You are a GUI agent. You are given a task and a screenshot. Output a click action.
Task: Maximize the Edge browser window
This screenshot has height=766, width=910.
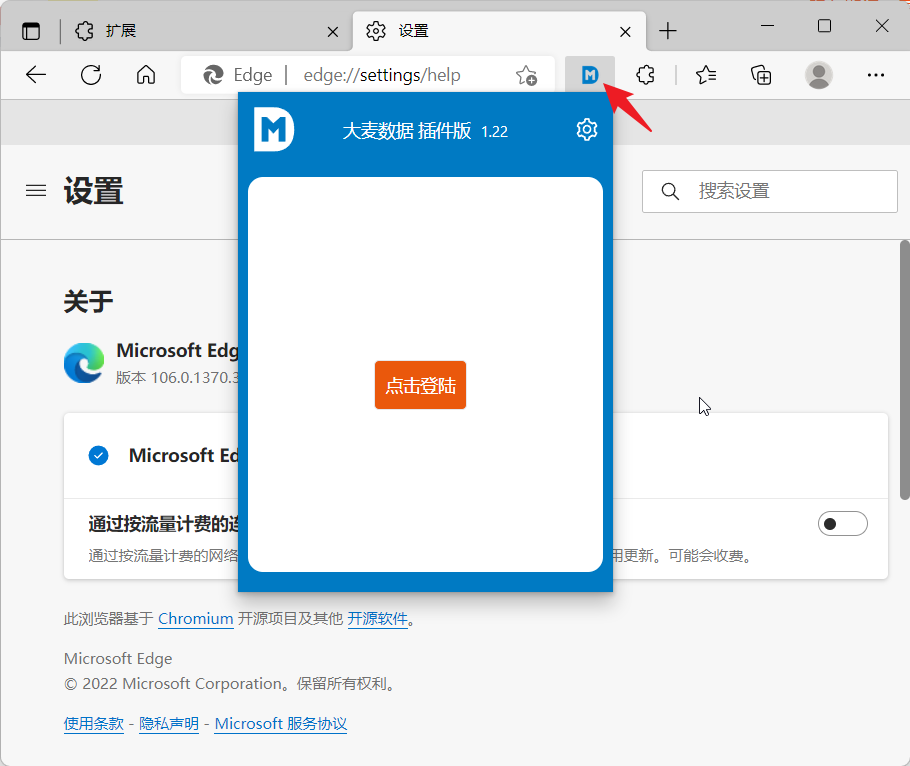[x=824, y=26]
